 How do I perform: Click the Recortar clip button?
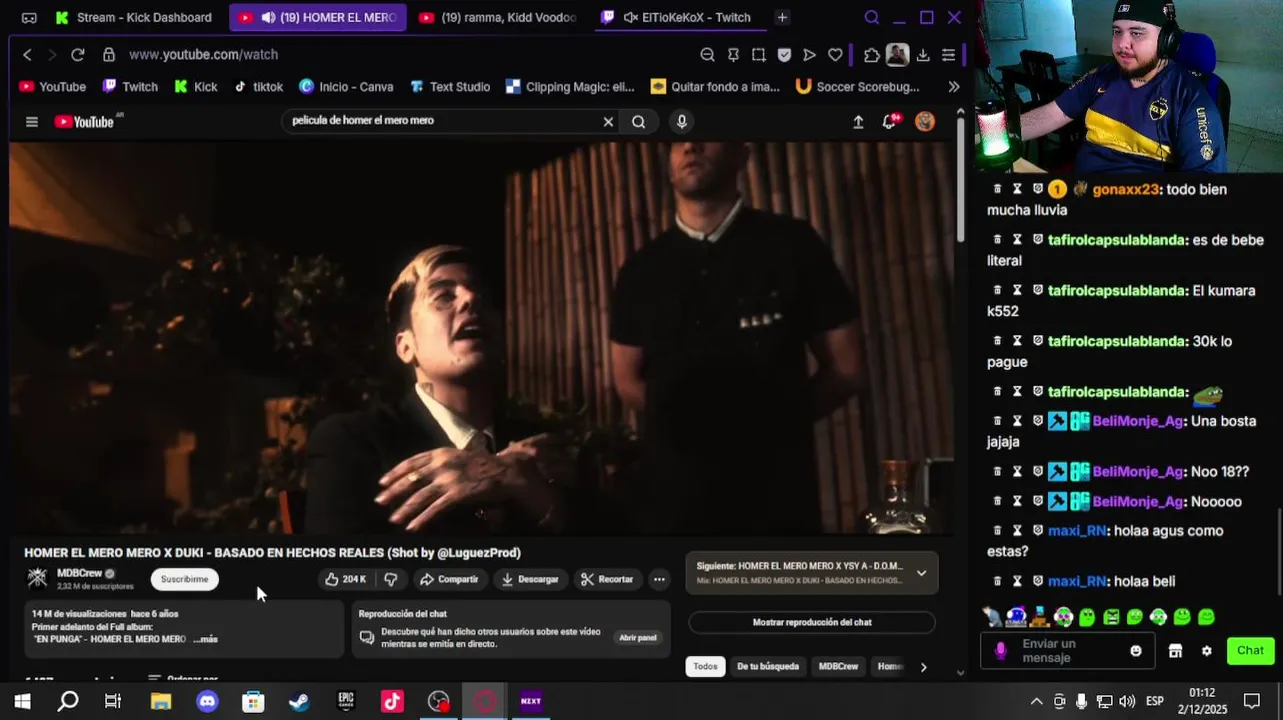click(x=607, y=579)
